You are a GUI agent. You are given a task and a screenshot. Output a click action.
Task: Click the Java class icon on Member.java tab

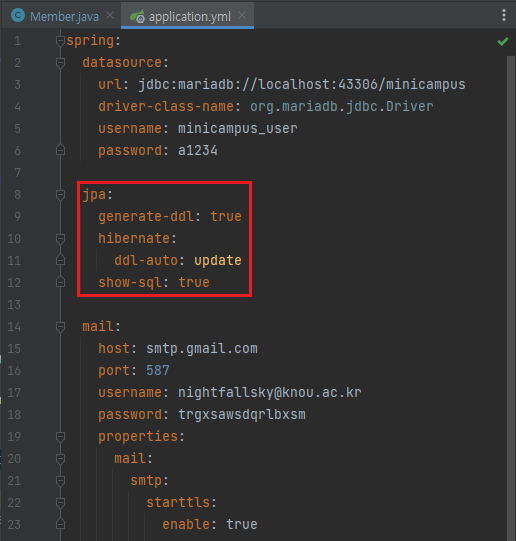click(x=18, y=15)
